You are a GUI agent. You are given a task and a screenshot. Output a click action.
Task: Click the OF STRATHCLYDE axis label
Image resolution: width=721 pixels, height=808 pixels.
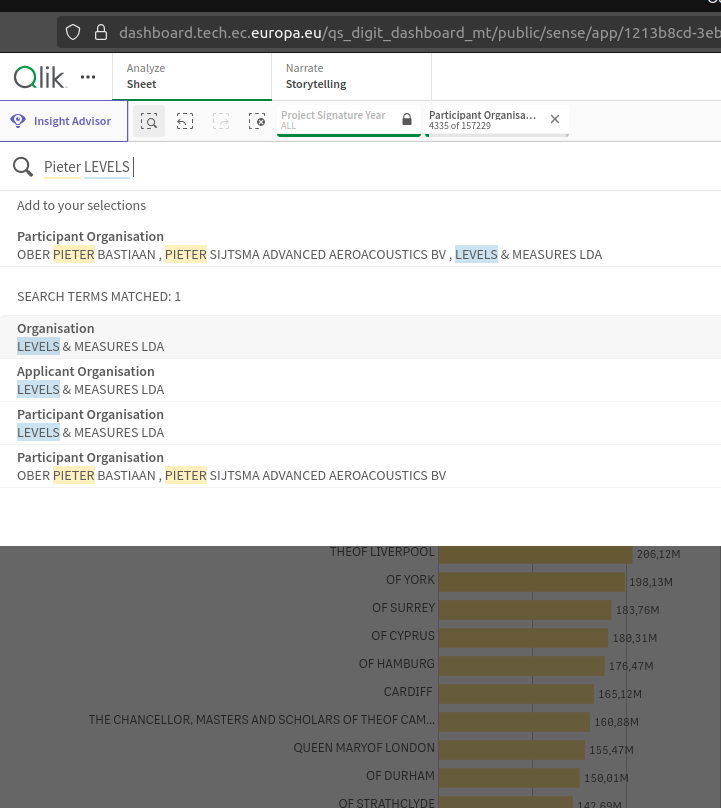click(387, 803)
